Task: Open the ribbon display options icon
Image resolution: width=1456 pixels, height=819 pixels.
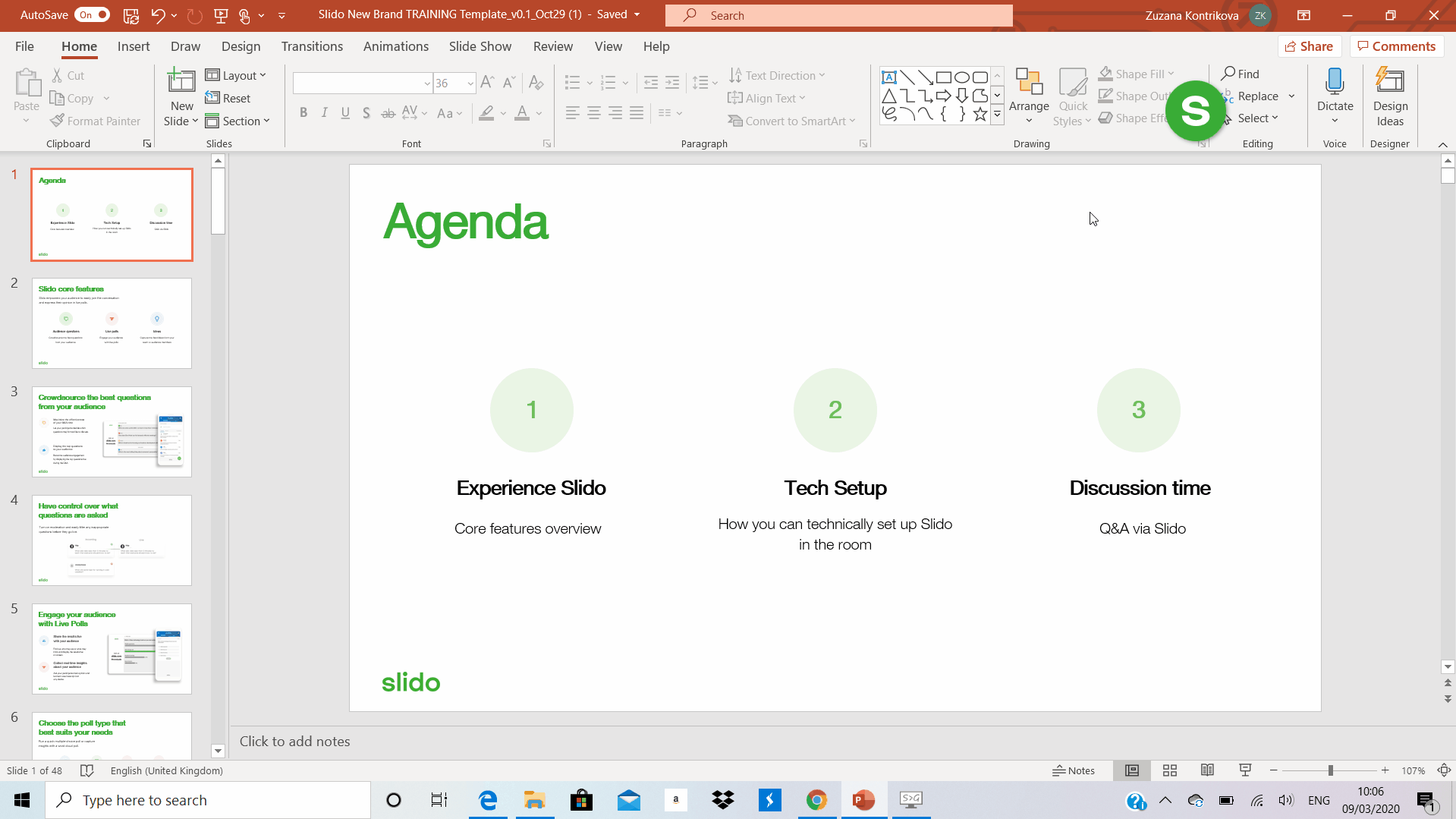Action: [x=1303, y=15]
